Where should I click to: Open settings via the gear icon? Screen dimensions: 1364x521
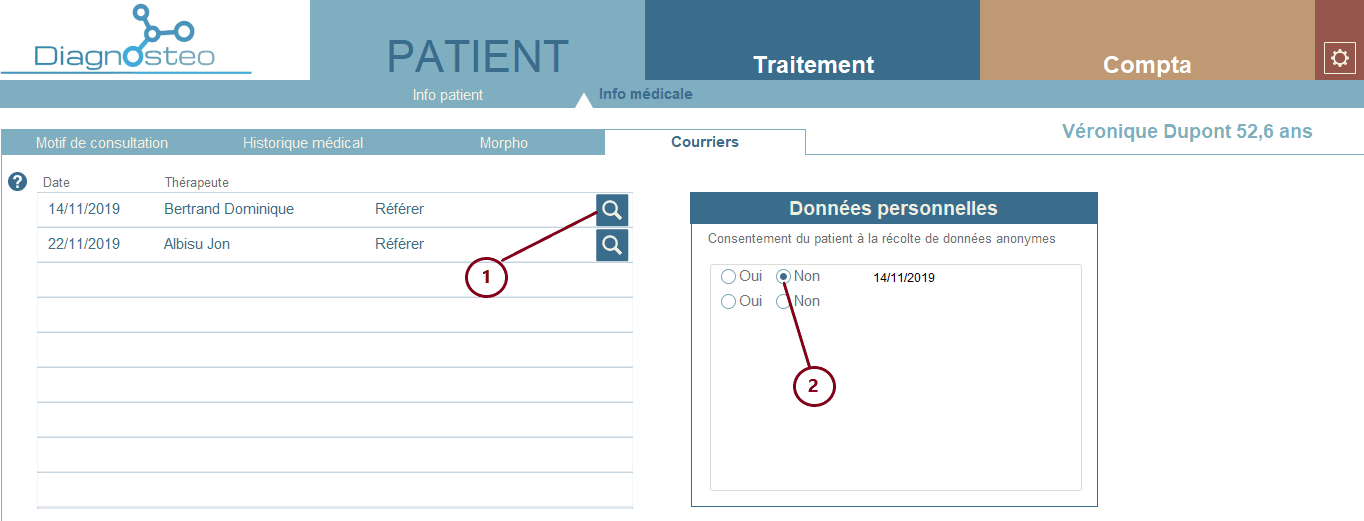click(x=1339, y=59)
